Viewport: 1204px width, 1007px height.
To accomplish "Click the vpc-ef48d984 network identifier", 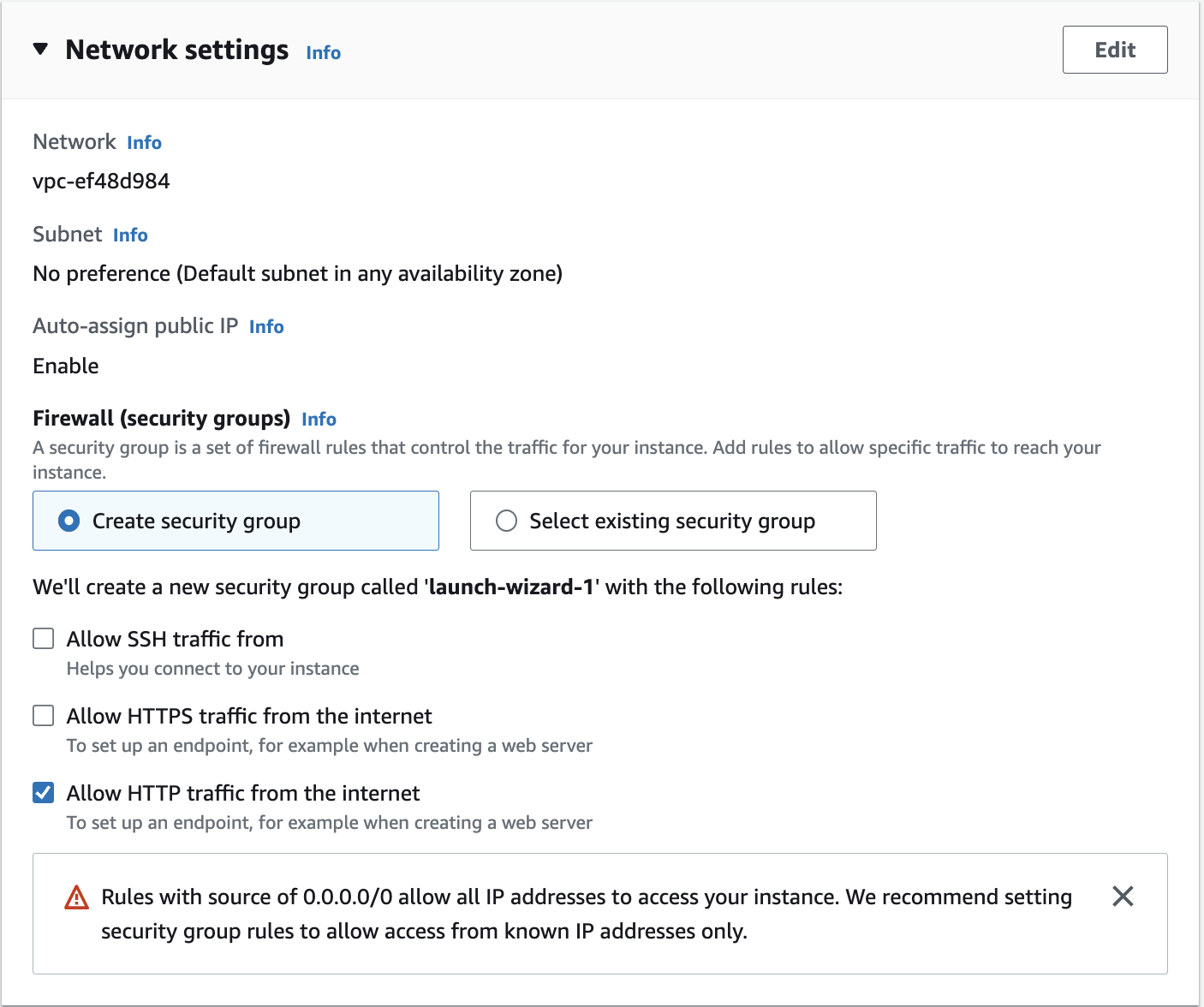I will pos(101,181).
